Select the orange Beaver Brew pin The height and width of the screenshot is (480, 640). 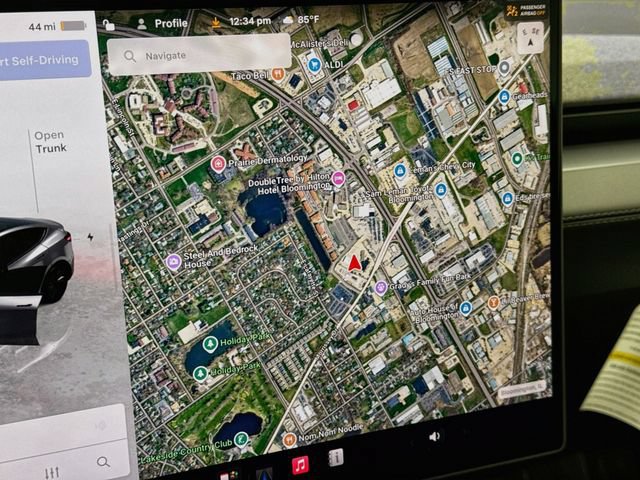coord(494,302)
